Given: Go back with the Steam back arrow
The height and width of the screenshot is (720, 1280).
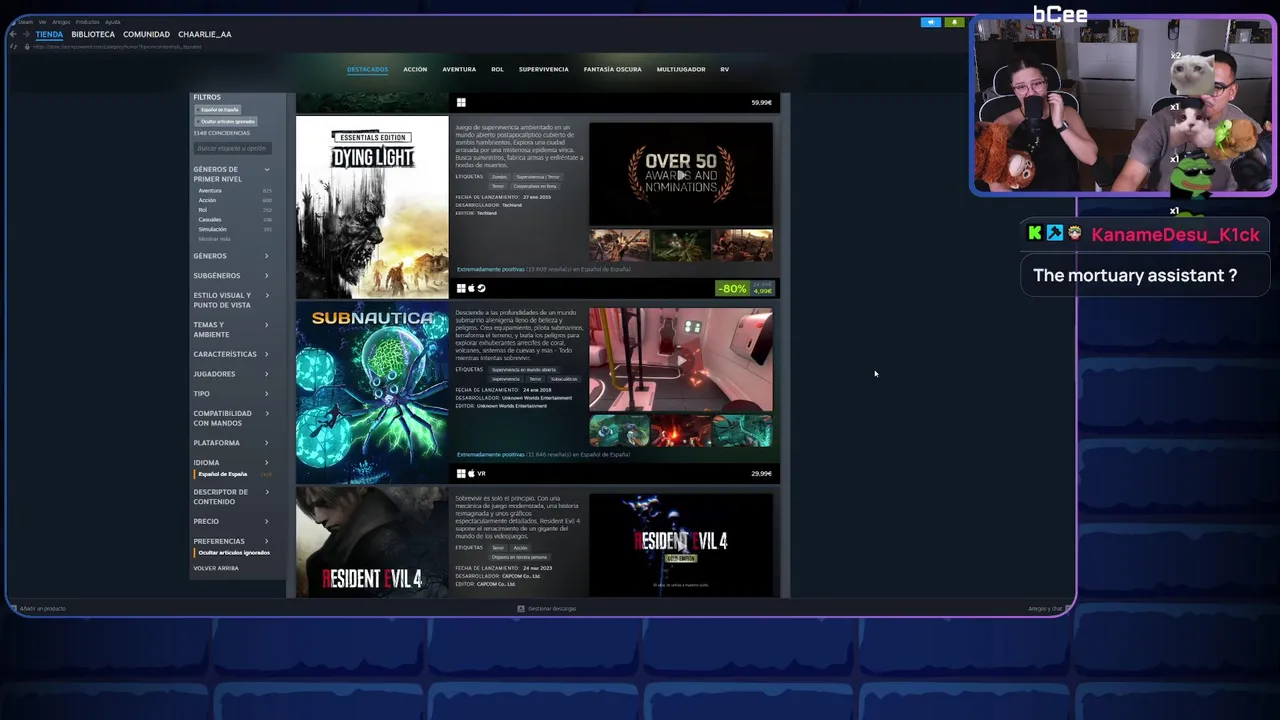Looking at the screenshot, I should [13, 34].
